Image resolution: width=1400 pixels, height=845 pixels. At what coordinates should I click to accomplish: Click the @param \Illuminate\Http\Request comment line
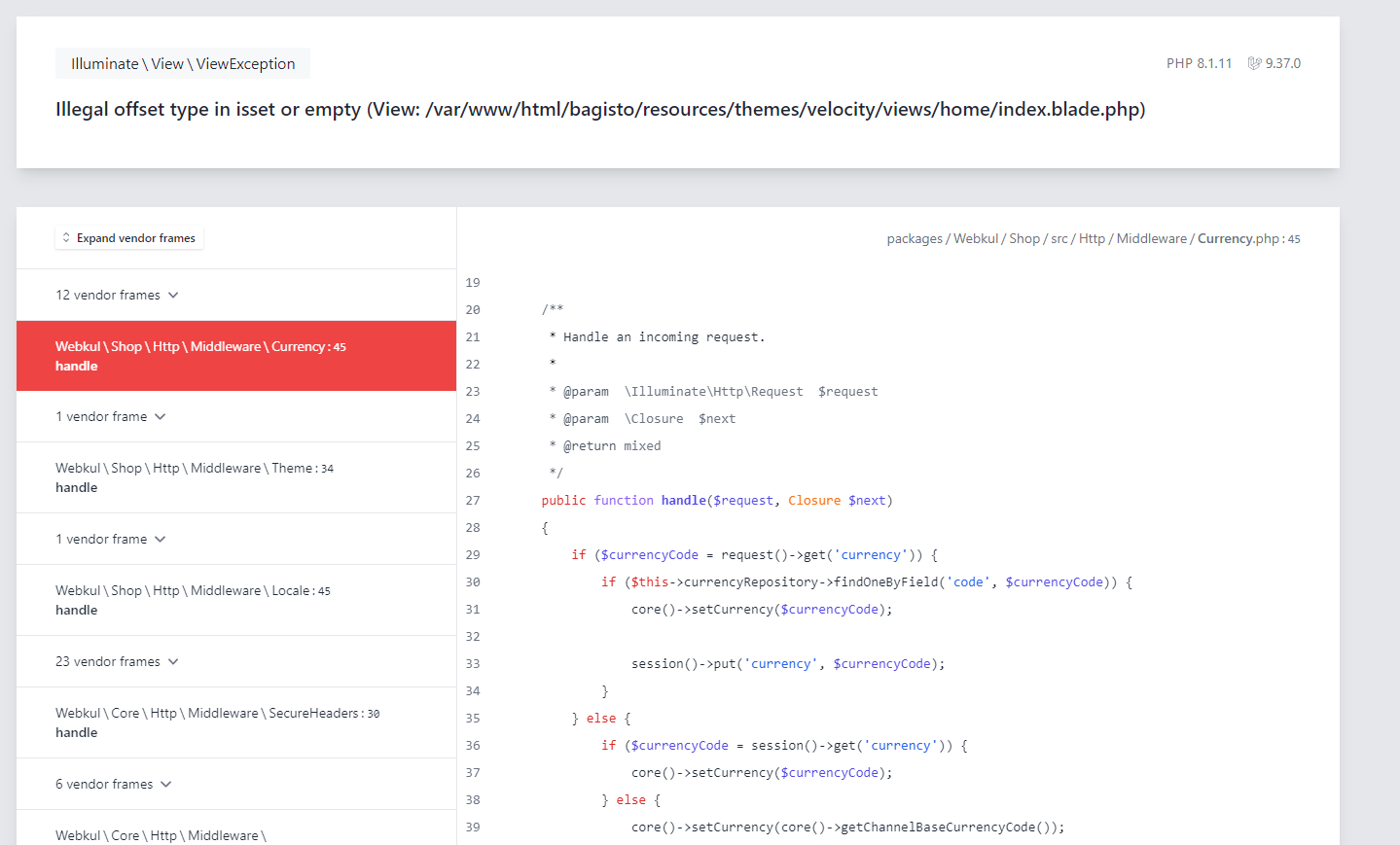click(713, 391)
